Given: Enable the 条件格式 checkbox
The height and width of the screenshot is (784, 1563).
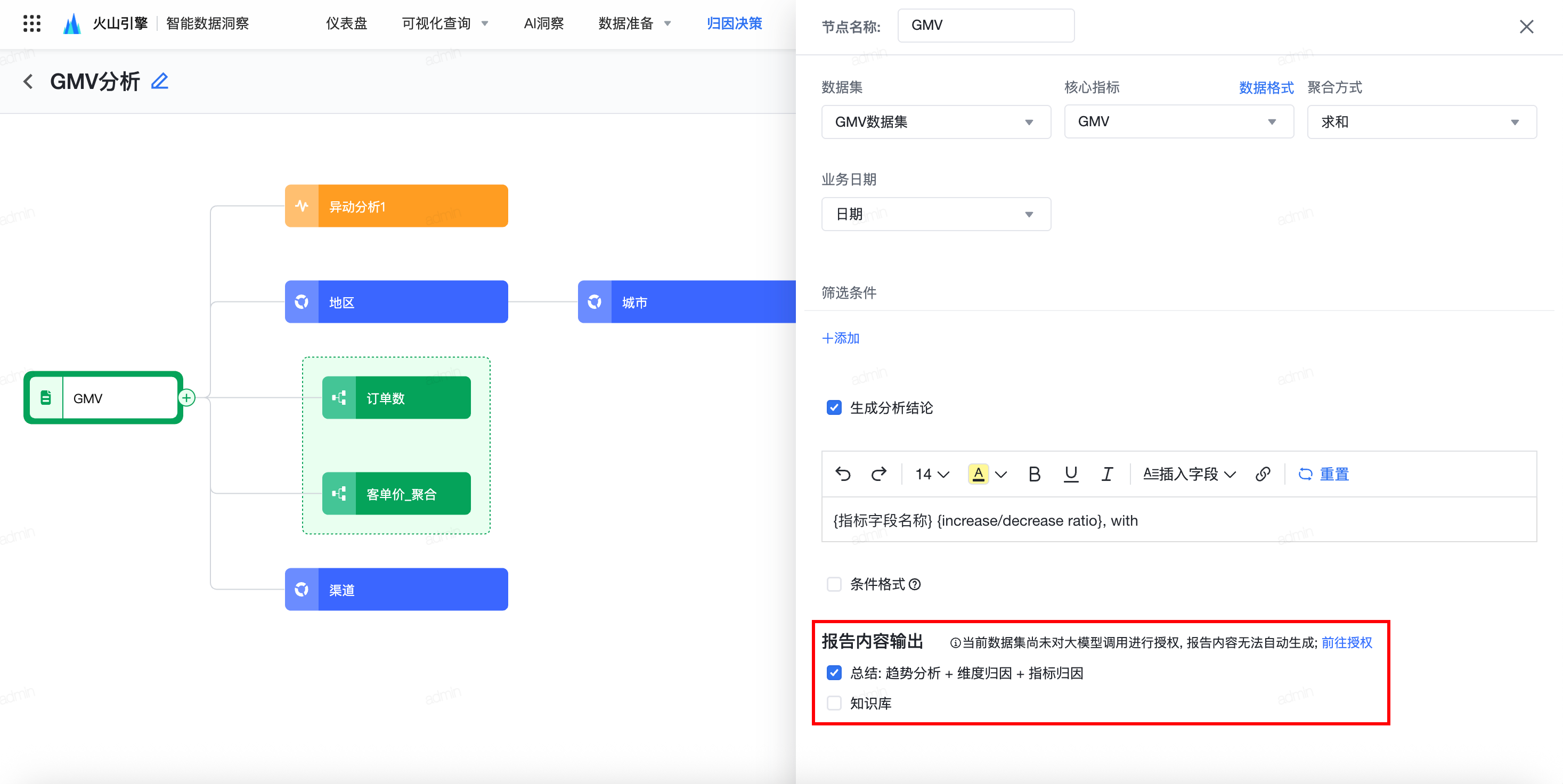Looking at the screenshot, I should click(x=834, y=584).
